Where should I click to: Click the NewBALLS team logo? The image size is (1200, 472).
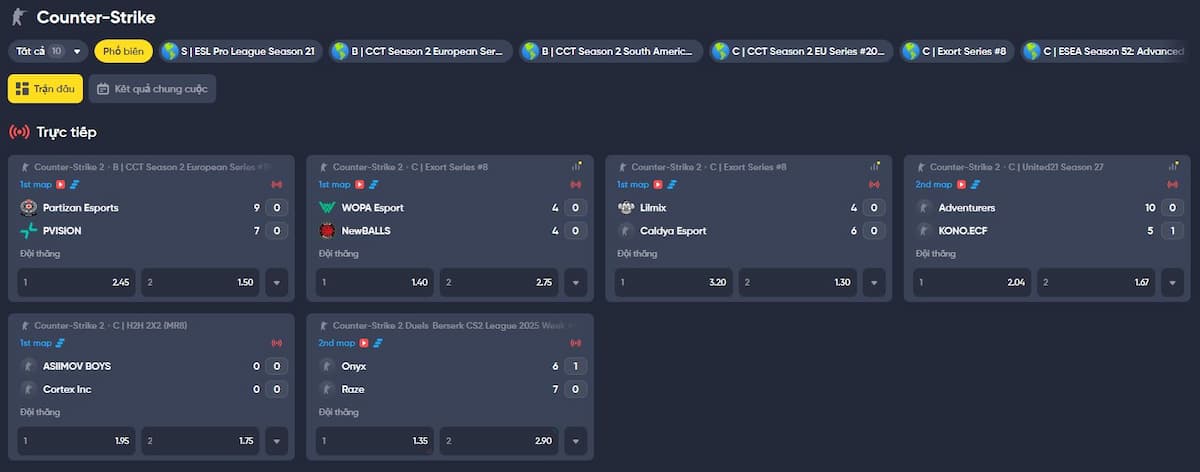coord(327,231)
